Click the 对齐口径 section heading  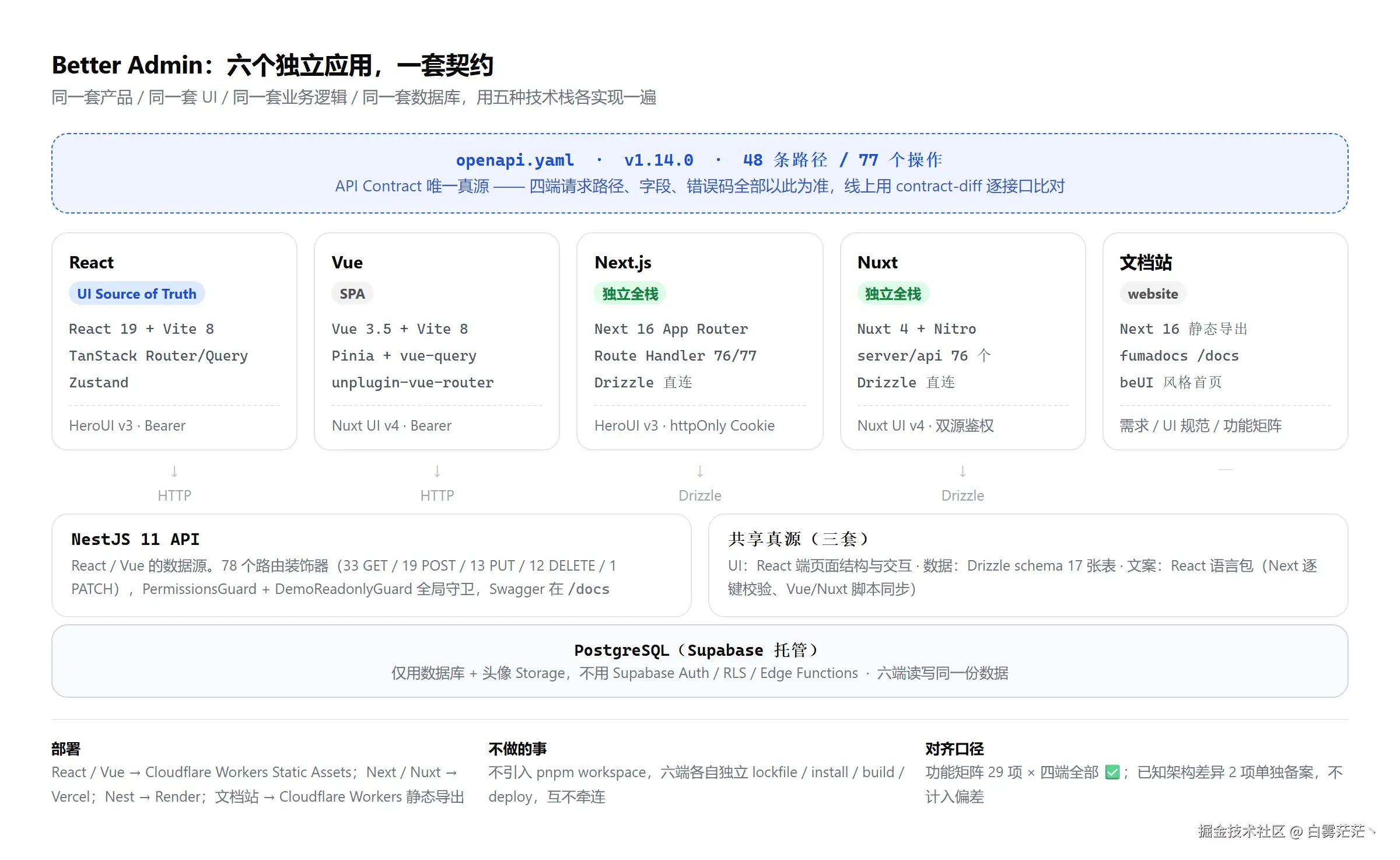pos(954,749)
